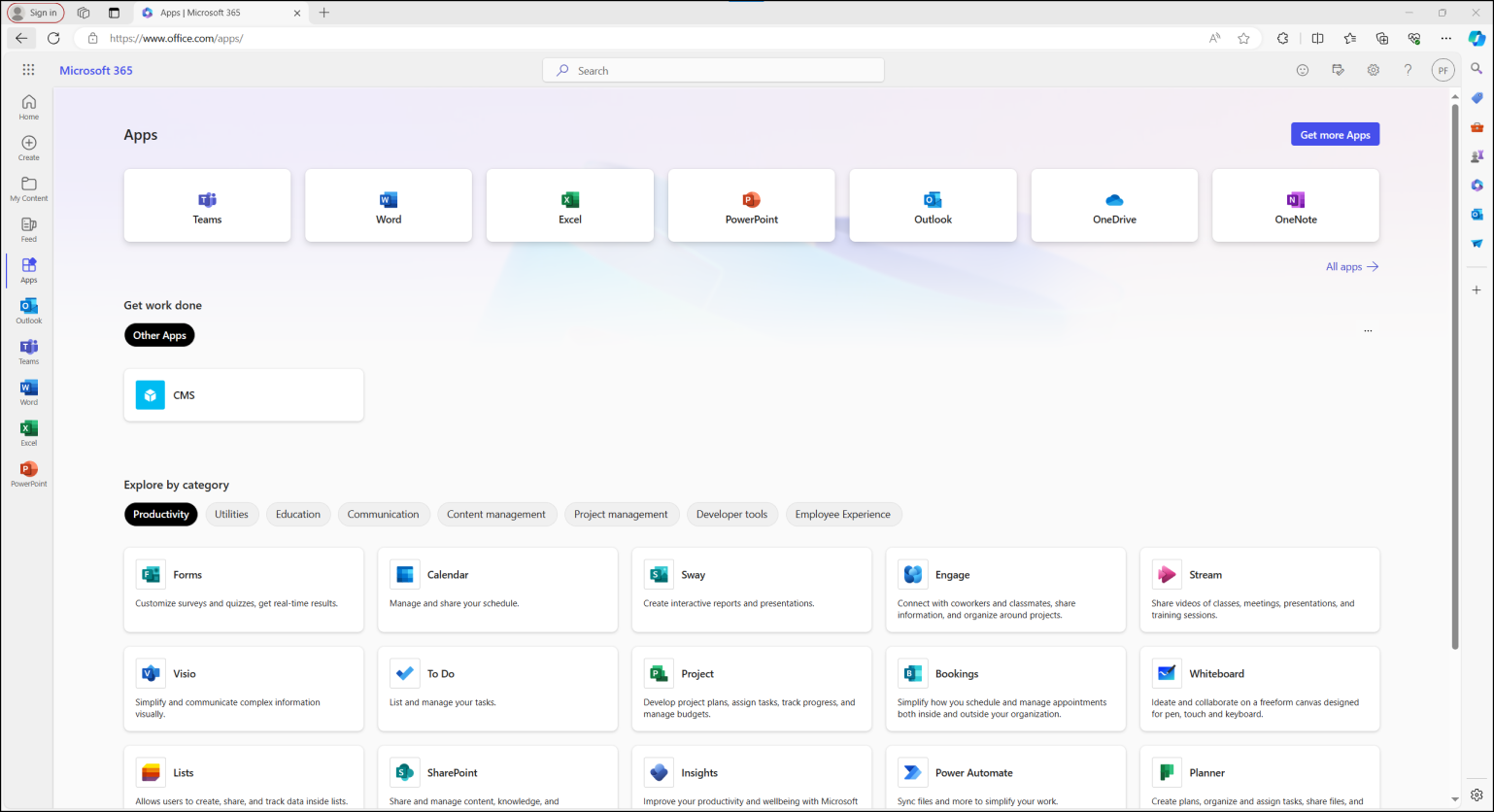1494x812 pixels.
Task: Open Copilot icon in browser toolbar
Action: (x=1477, y=38)
